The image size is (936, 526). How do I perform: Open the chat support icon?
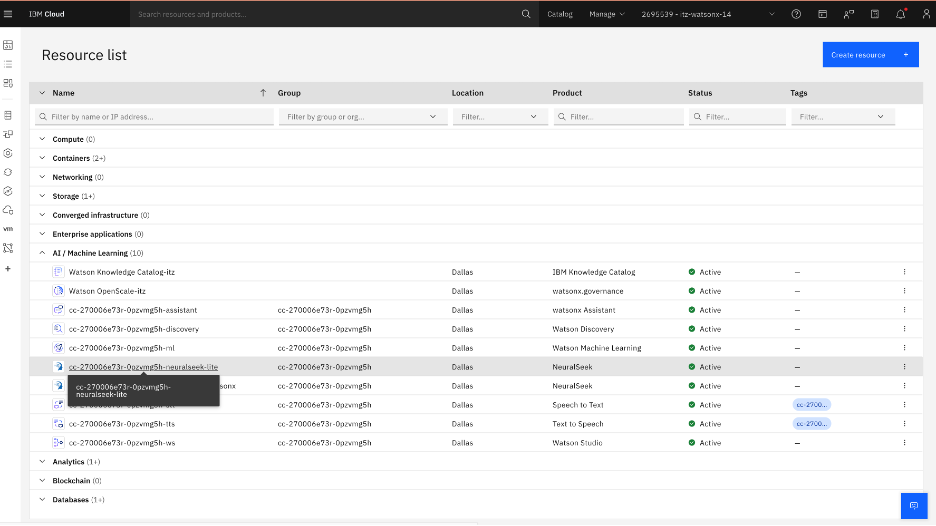[913, 506]
